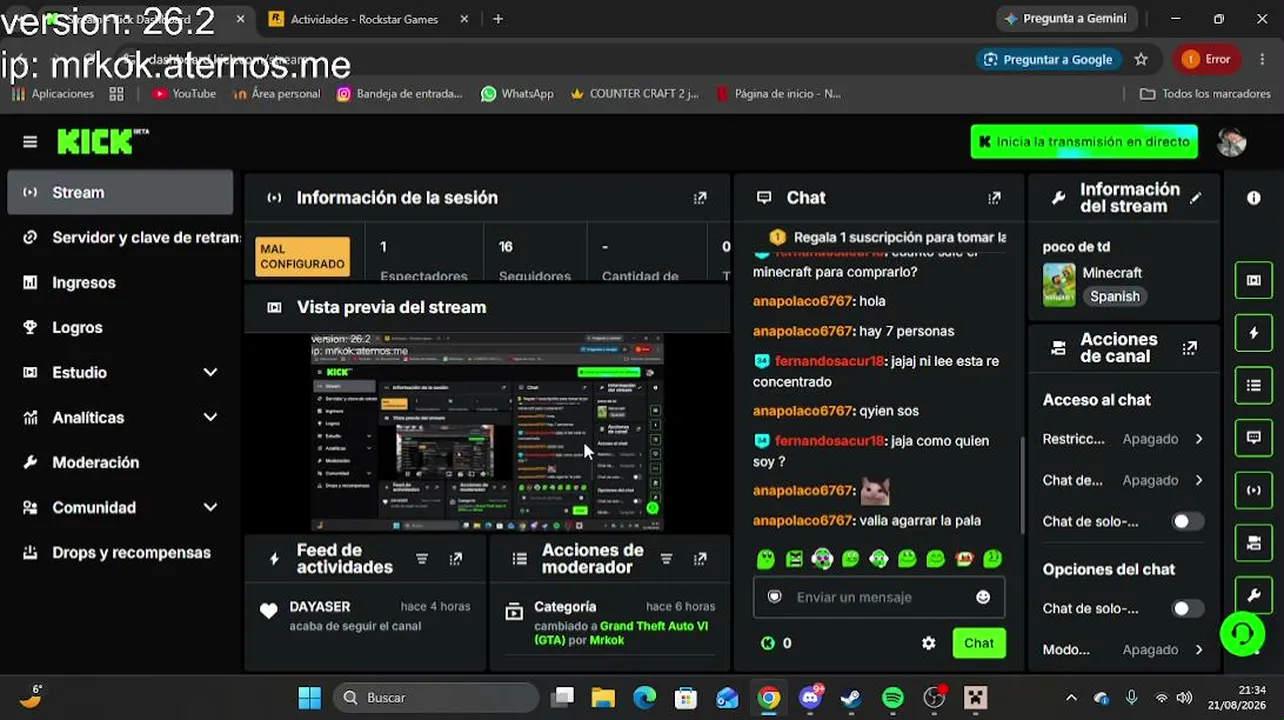Open the WhatsApp bookmark

click(517, 94)
